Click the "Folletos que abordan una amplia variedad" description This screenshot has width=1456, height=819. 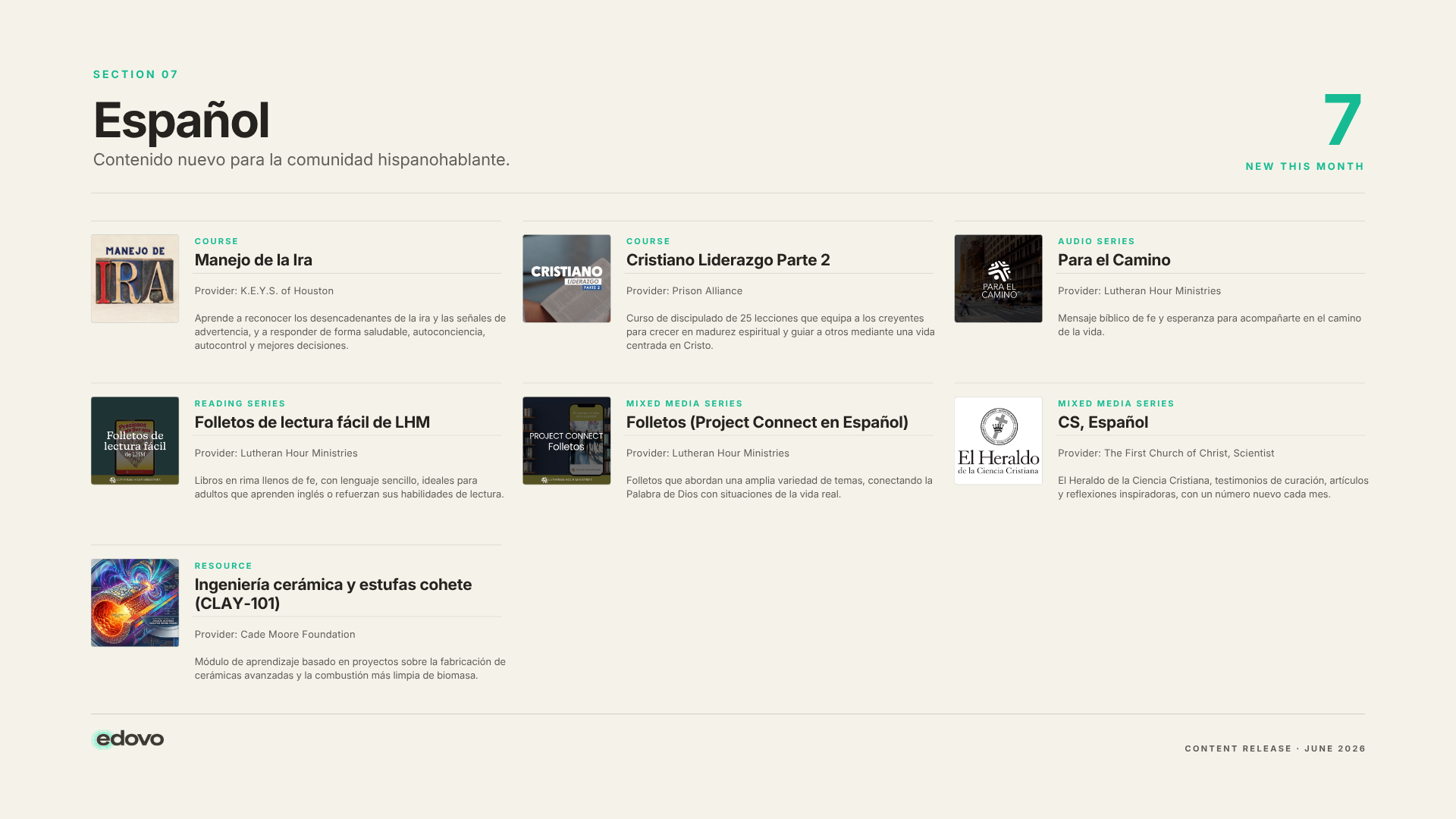(780, 488)
